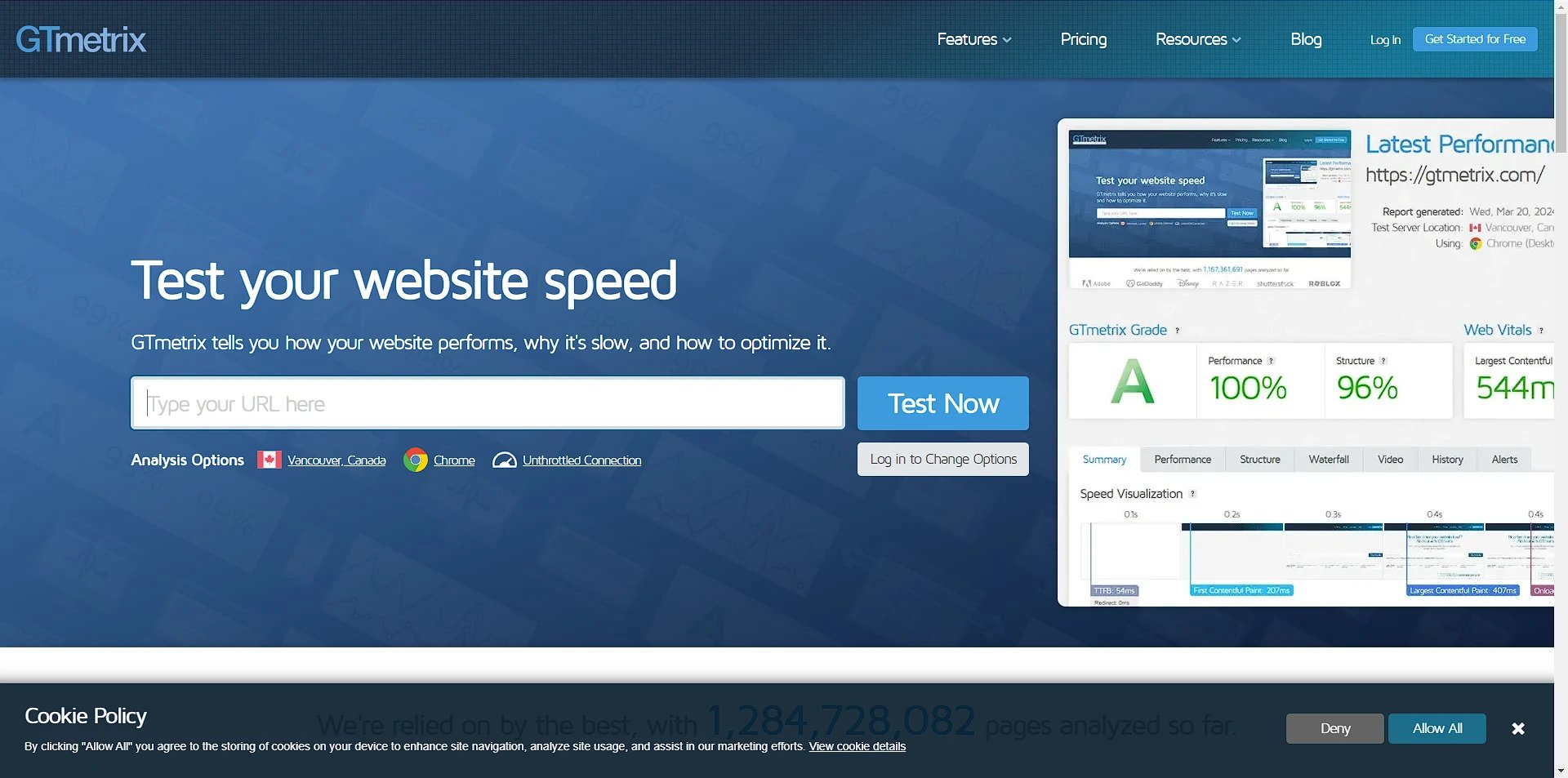Switch to the Structure tab
This screenshot has width=1568, height=778.
coord(1260,460)
